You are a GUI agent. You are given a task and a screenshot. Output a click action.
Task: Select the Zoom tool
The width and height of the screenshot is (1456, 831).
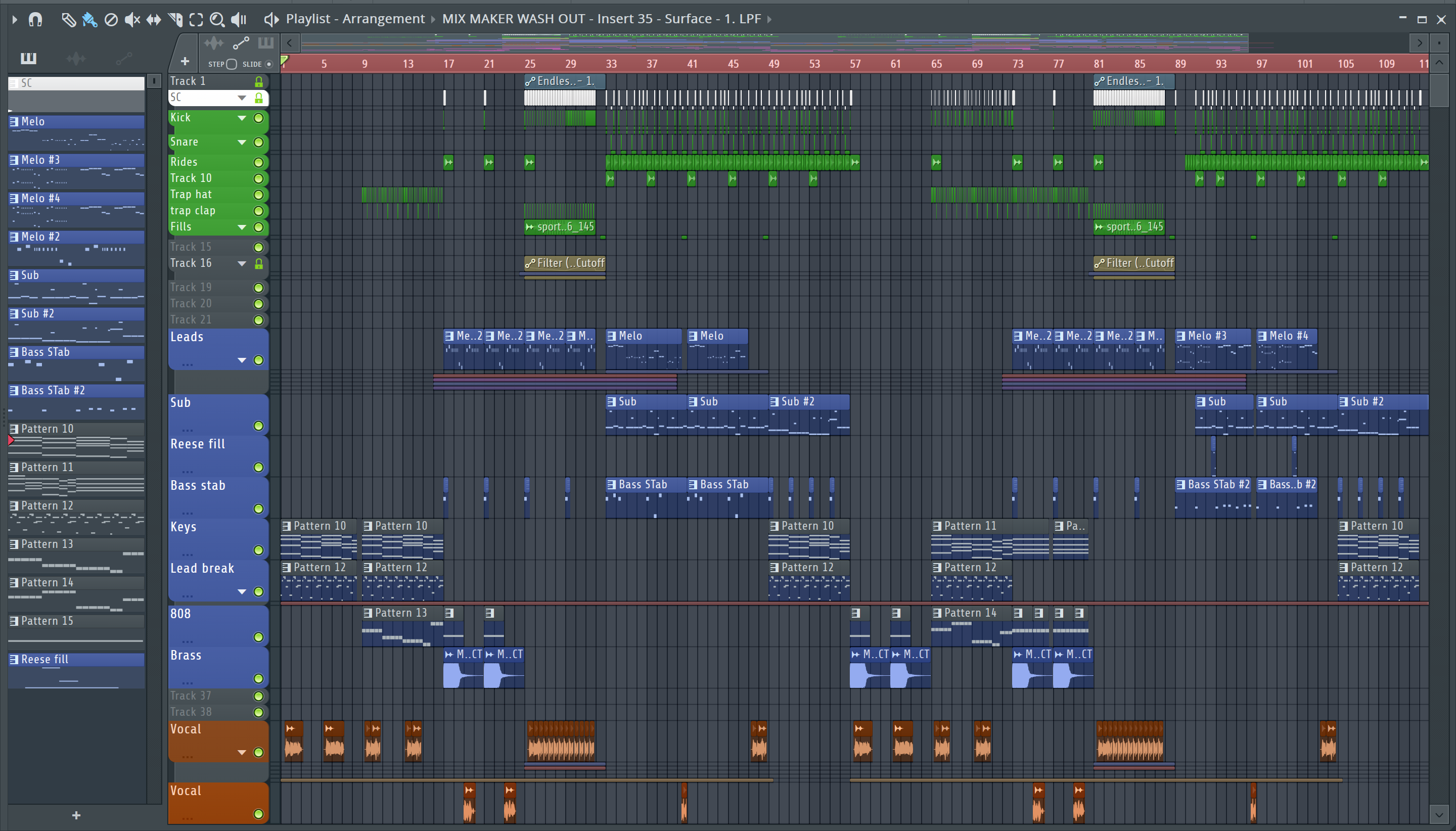[x=217, y=20]
